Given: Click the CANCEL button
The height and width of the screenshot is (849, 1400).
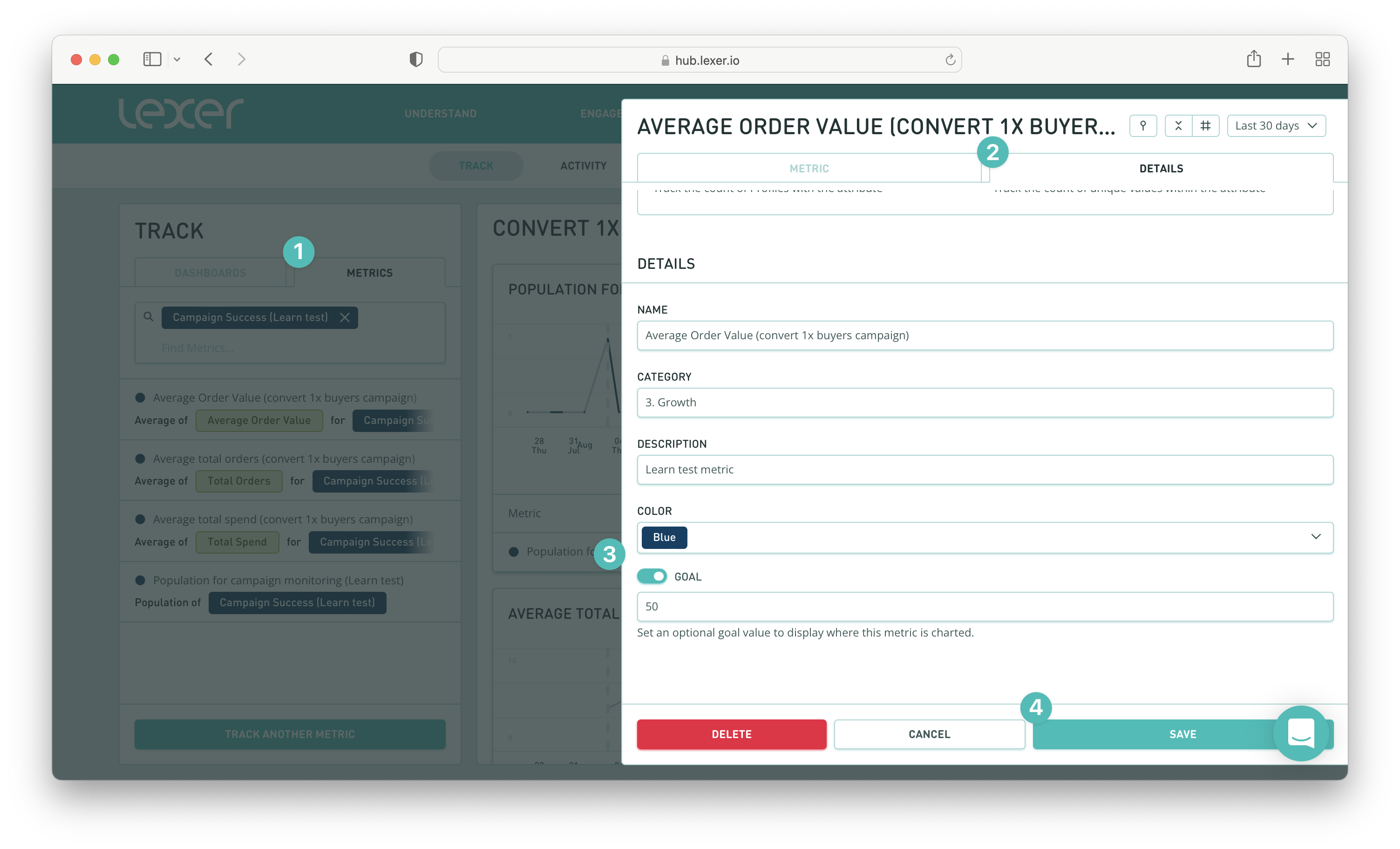Looking at the screenshot, I should 929,734.
